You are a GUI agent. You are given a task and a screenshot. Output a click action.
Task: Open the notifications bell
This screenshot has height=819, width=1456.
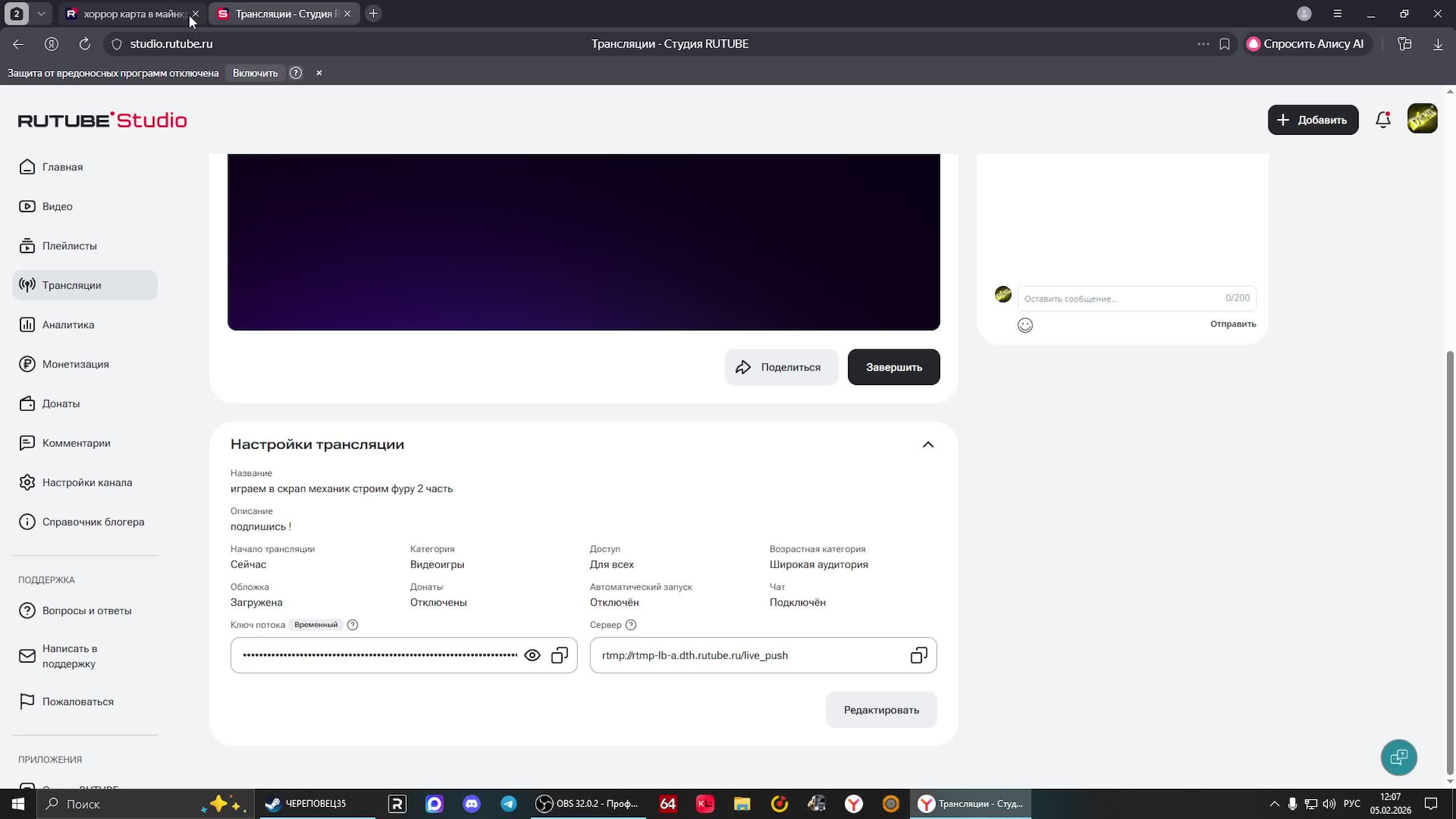pyautogui.click(x=1383, y=120)
